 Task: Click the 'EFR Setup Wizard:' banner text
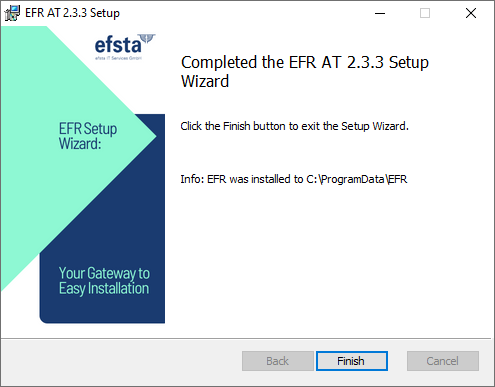[88, 136]
